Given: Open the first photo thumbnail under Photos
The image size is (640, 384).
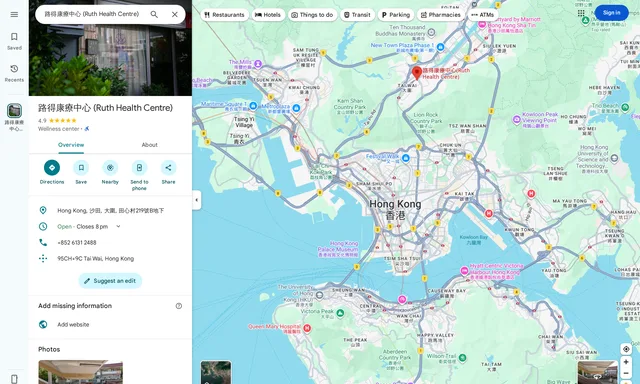Looking at the screenshot, I should tap(80, 372).
